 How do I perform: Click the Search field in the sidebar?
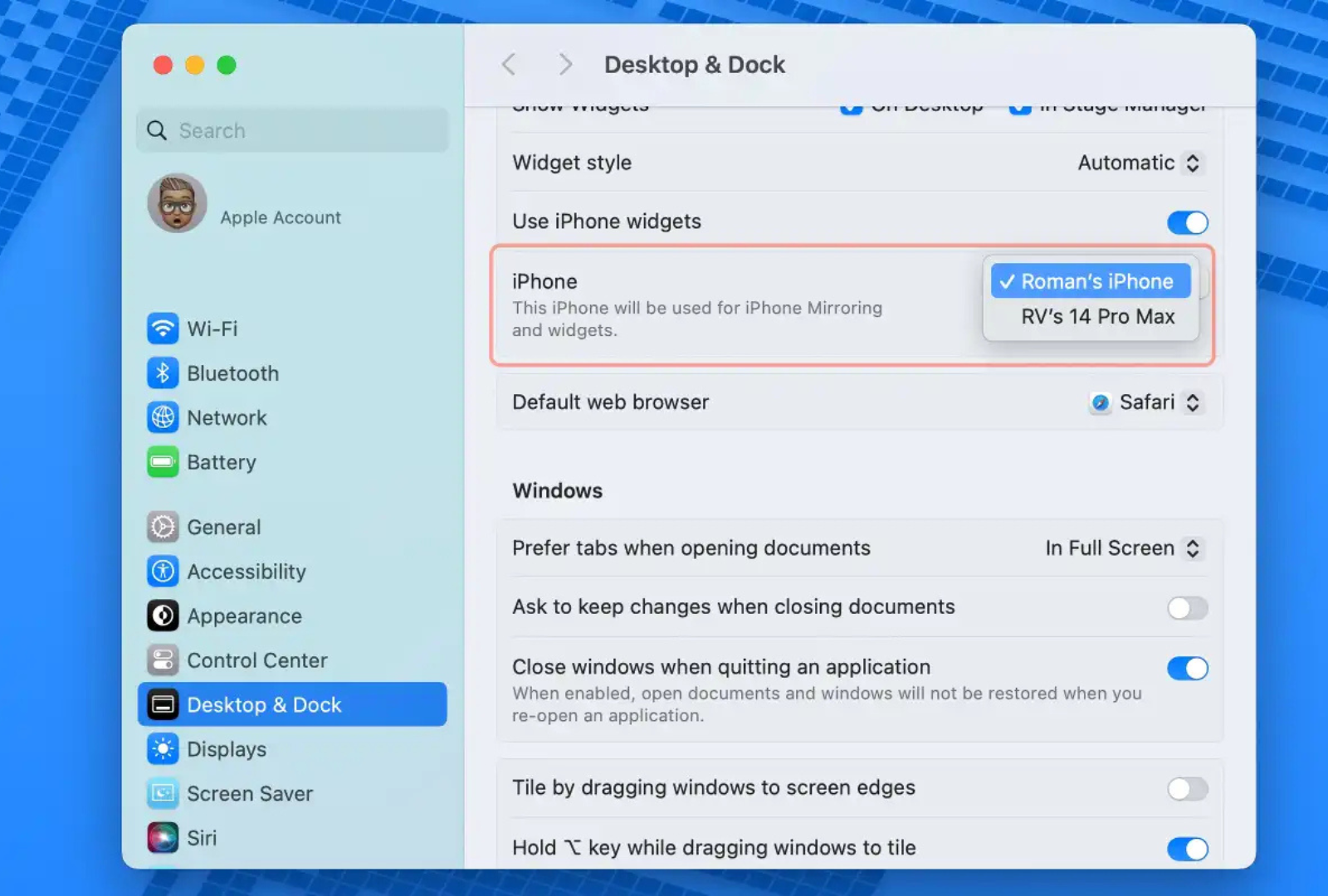coord(292,130)
